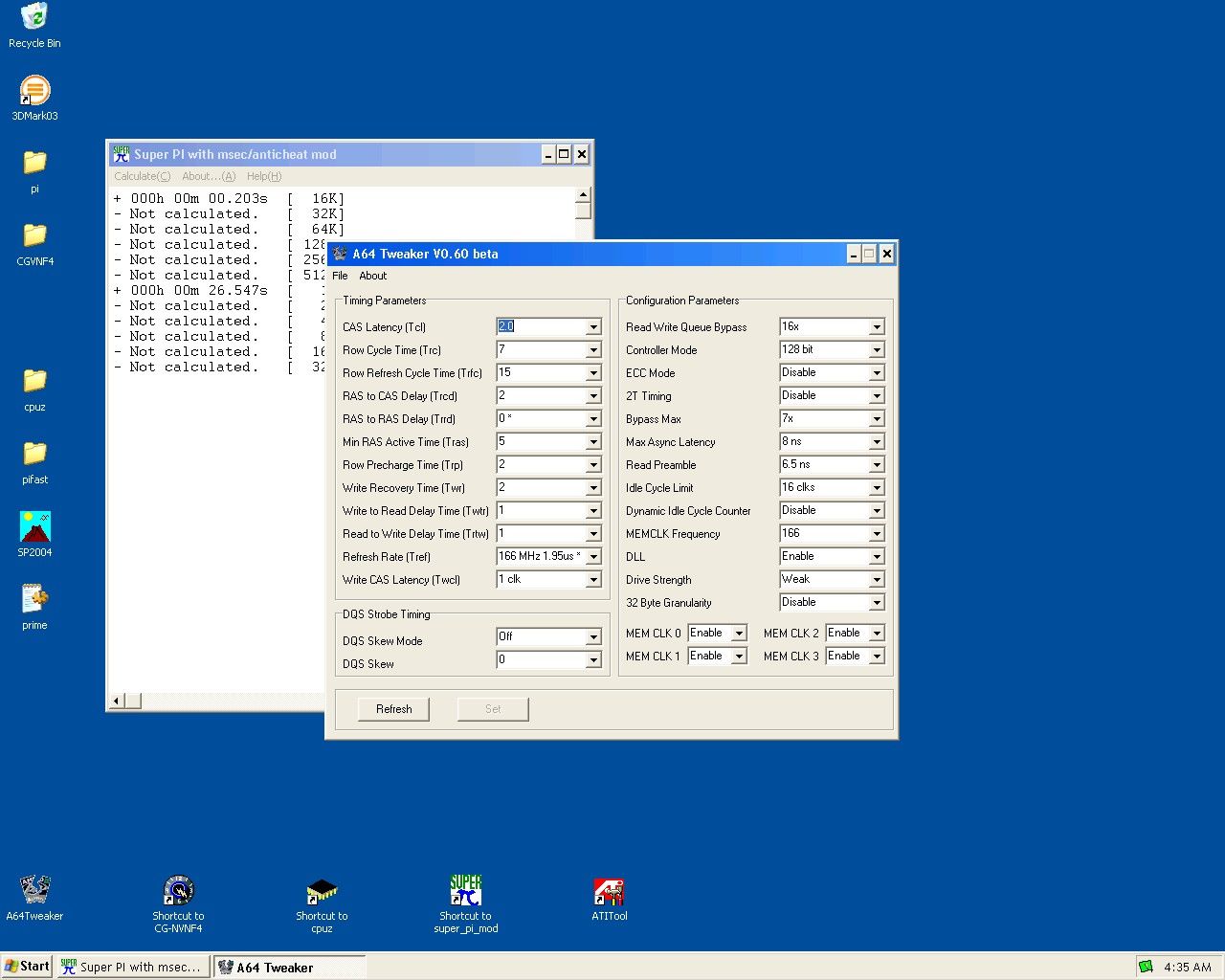Click the Refresh button
Image resolution: width=1225 pixels, height=980 pixels.
[393, 709]
